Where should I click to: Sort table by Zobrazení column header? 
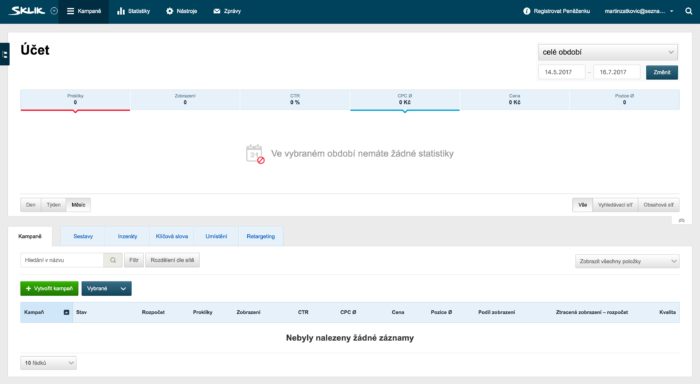(248, 312)
